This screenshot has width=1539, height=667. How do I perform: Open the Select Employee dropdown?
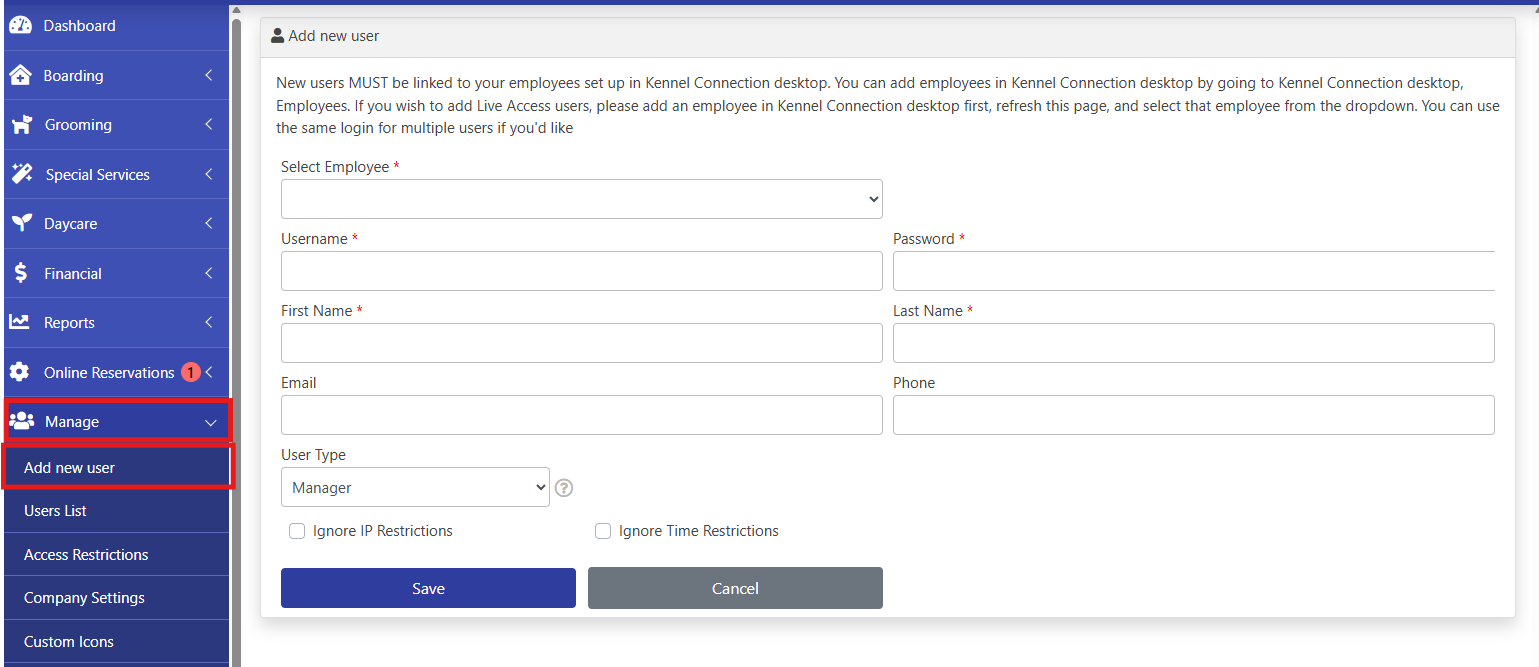[581, 199]
